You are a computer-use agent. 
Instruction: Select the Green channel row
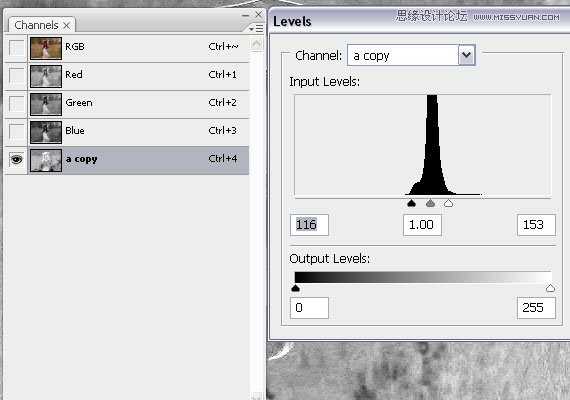[x=127, y=103]
